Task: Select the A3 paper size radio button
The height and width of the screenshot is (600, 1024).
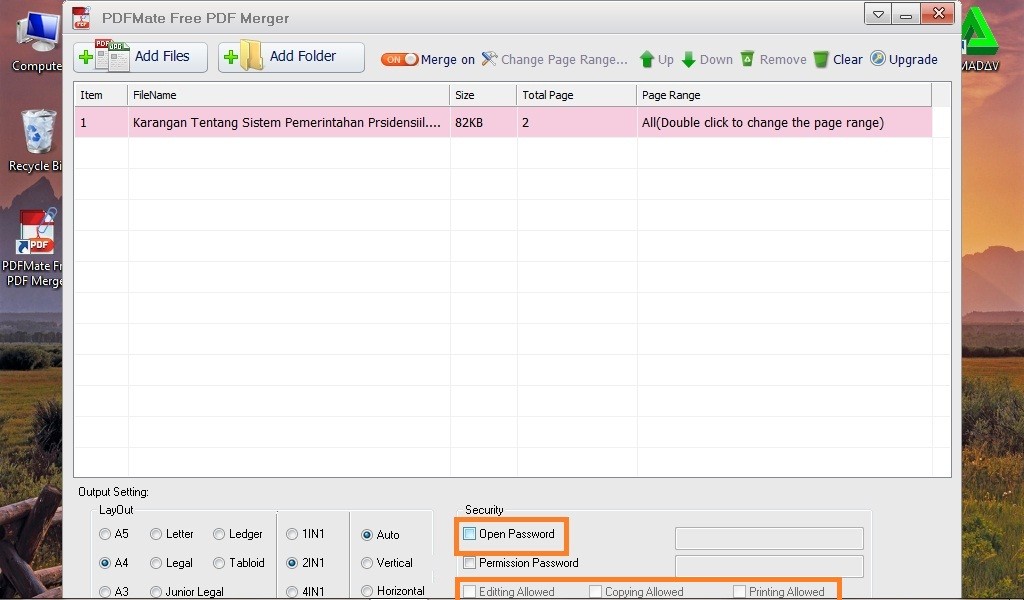Action: [x=105, y=592]
